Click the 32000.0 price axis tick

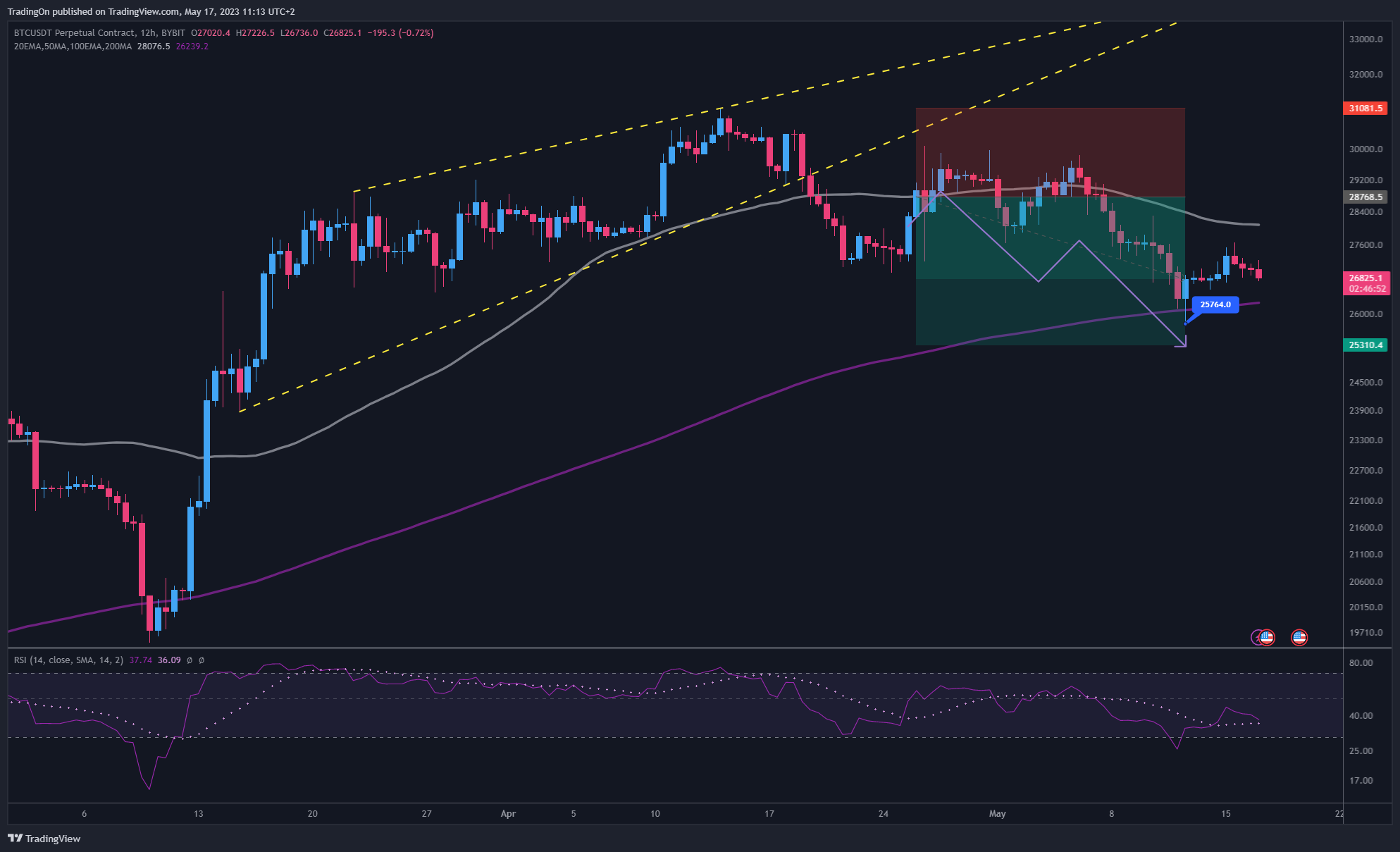tap(1365, 75)
